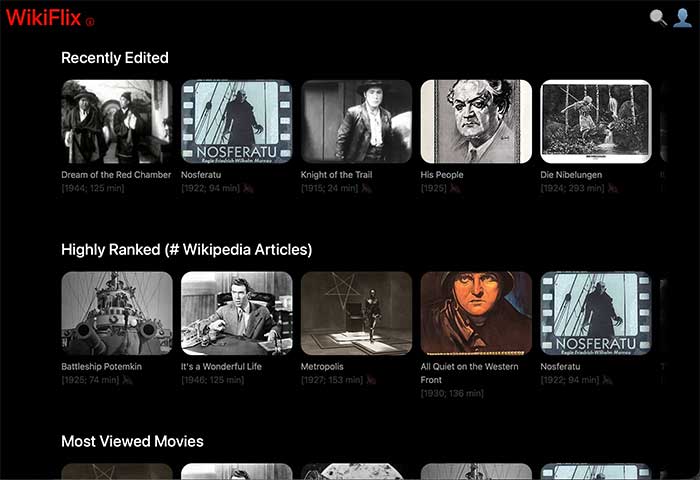Click the silent-film icon beside His People [1925]
Image resolution: width=700 pixels, height=480 pixels.
click(x=455, y=188)
